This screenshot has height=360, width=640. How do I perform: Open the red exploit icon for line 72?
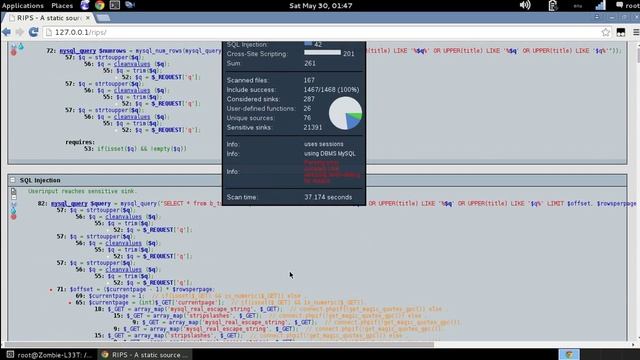(x=13, y=53)
